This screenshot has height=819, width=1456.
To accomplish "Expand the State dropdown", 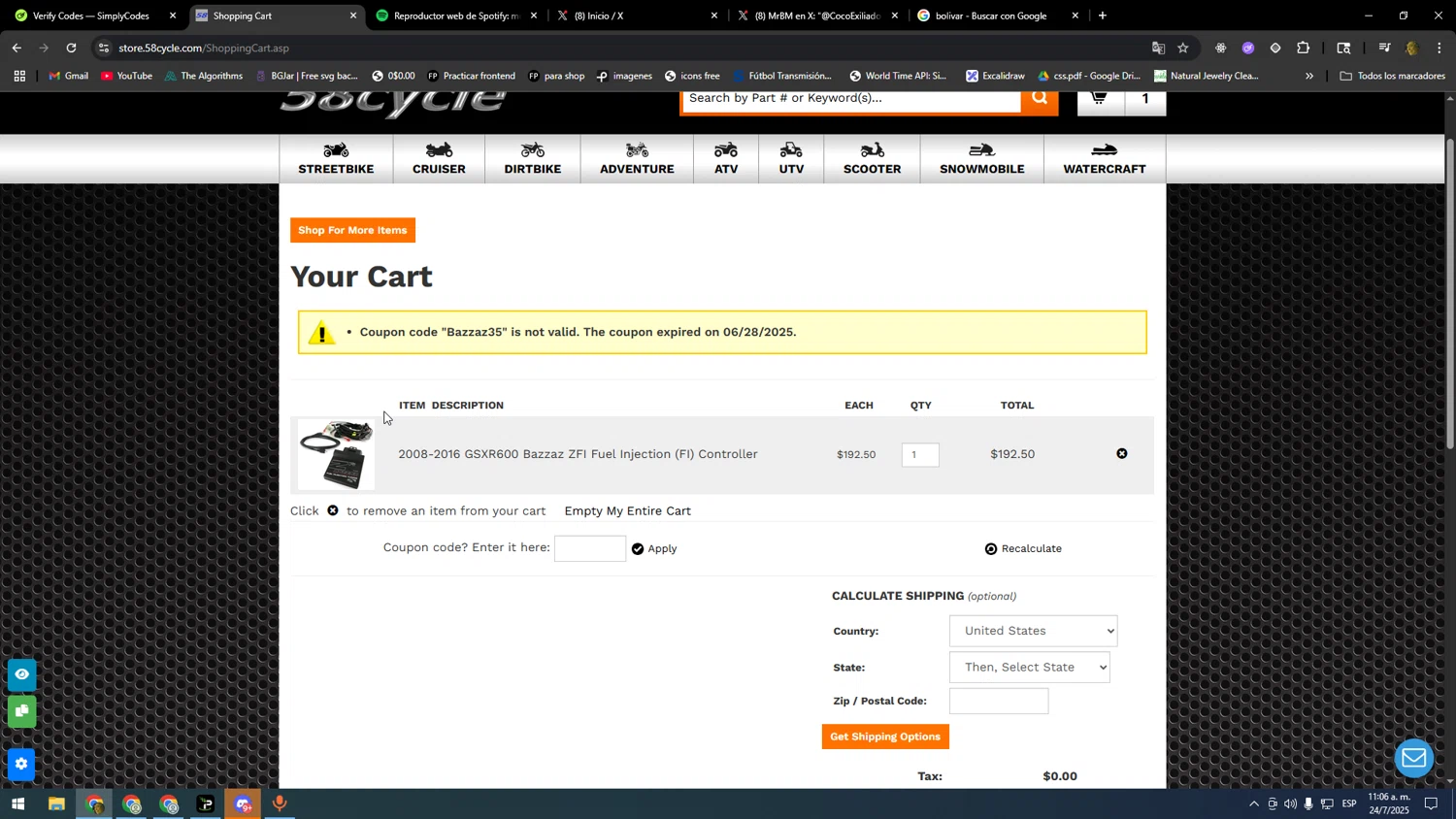I will pyautogui.click(x=1030, y=668).
